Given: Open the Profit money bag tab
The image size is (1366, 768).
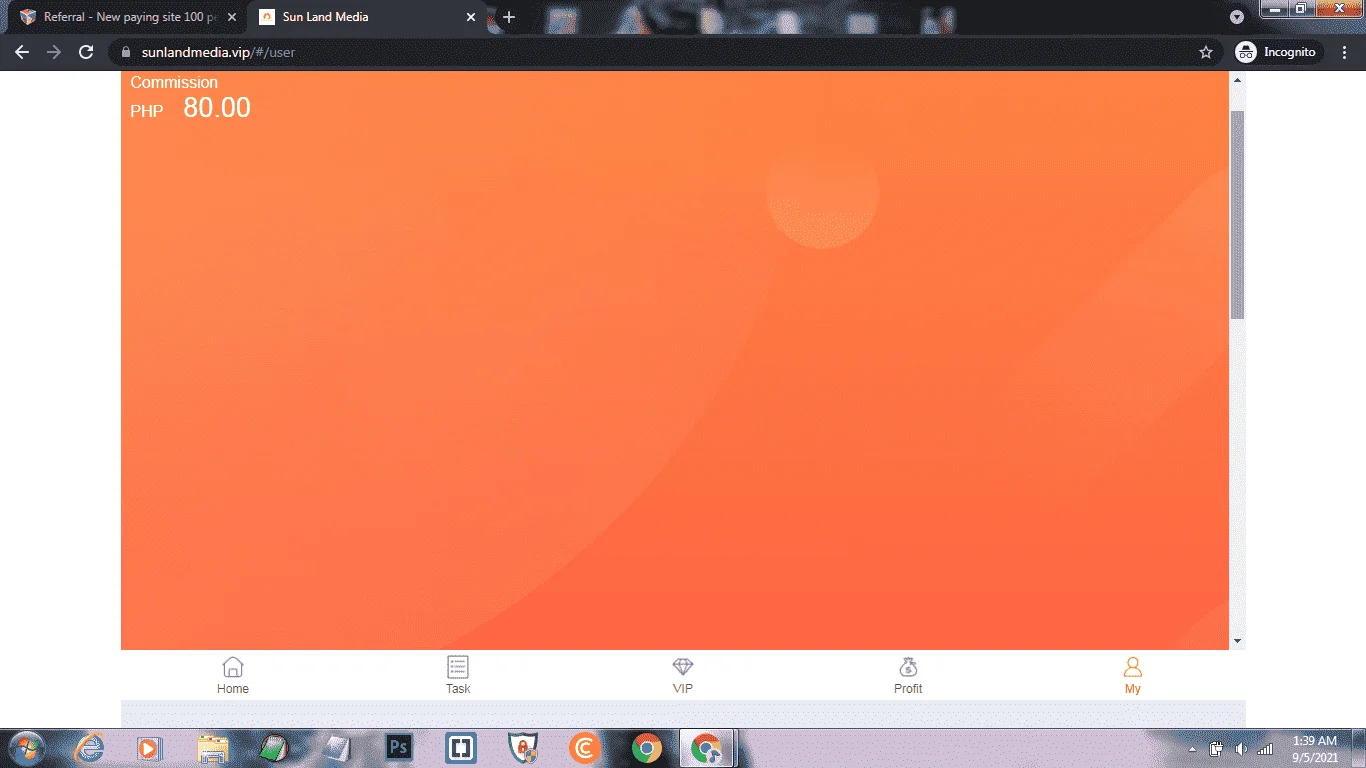Looking at the screenshot, I should pos(908,675).
